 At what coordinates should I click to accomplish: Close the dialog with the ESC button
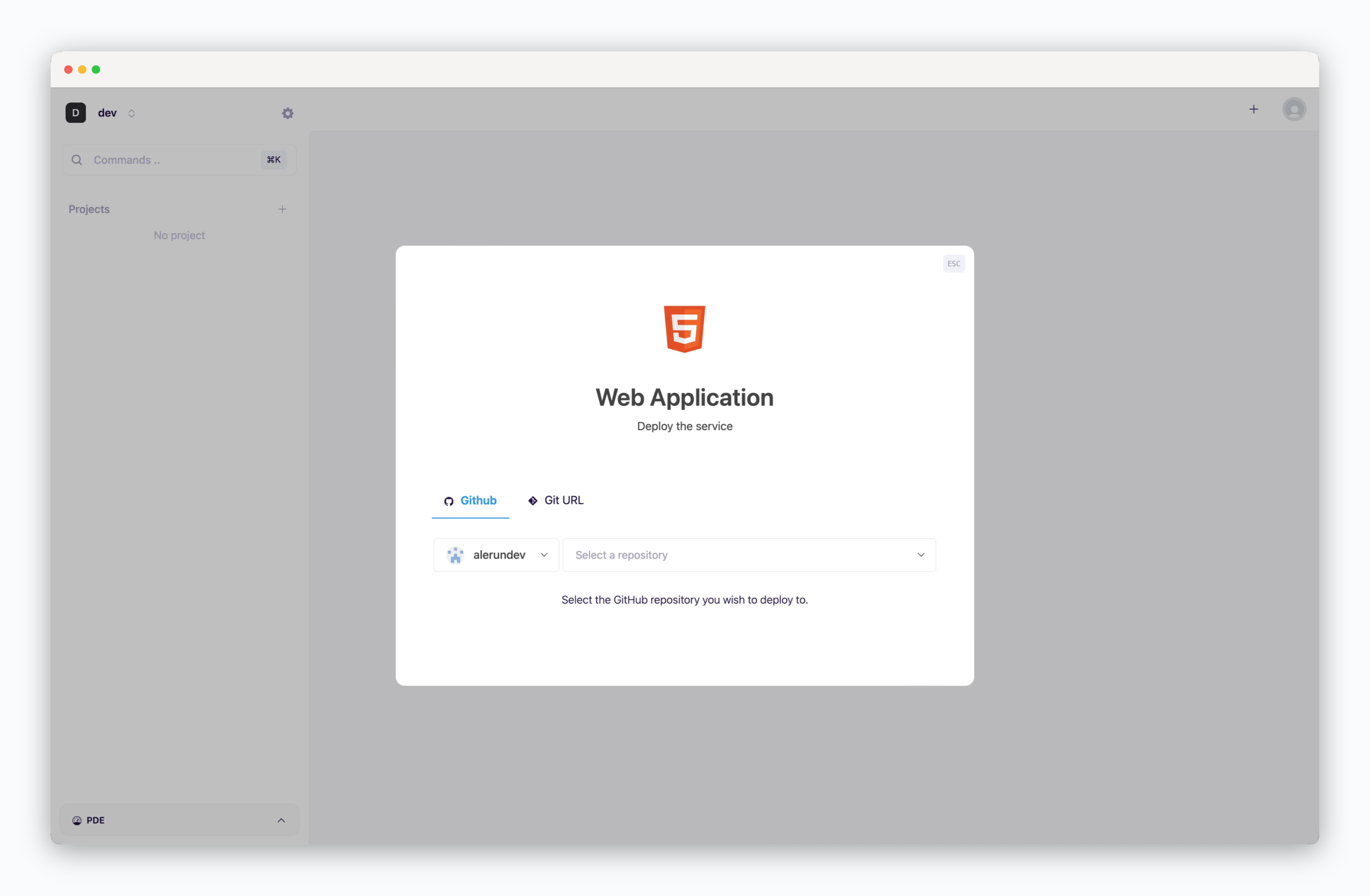pos(954,263)
